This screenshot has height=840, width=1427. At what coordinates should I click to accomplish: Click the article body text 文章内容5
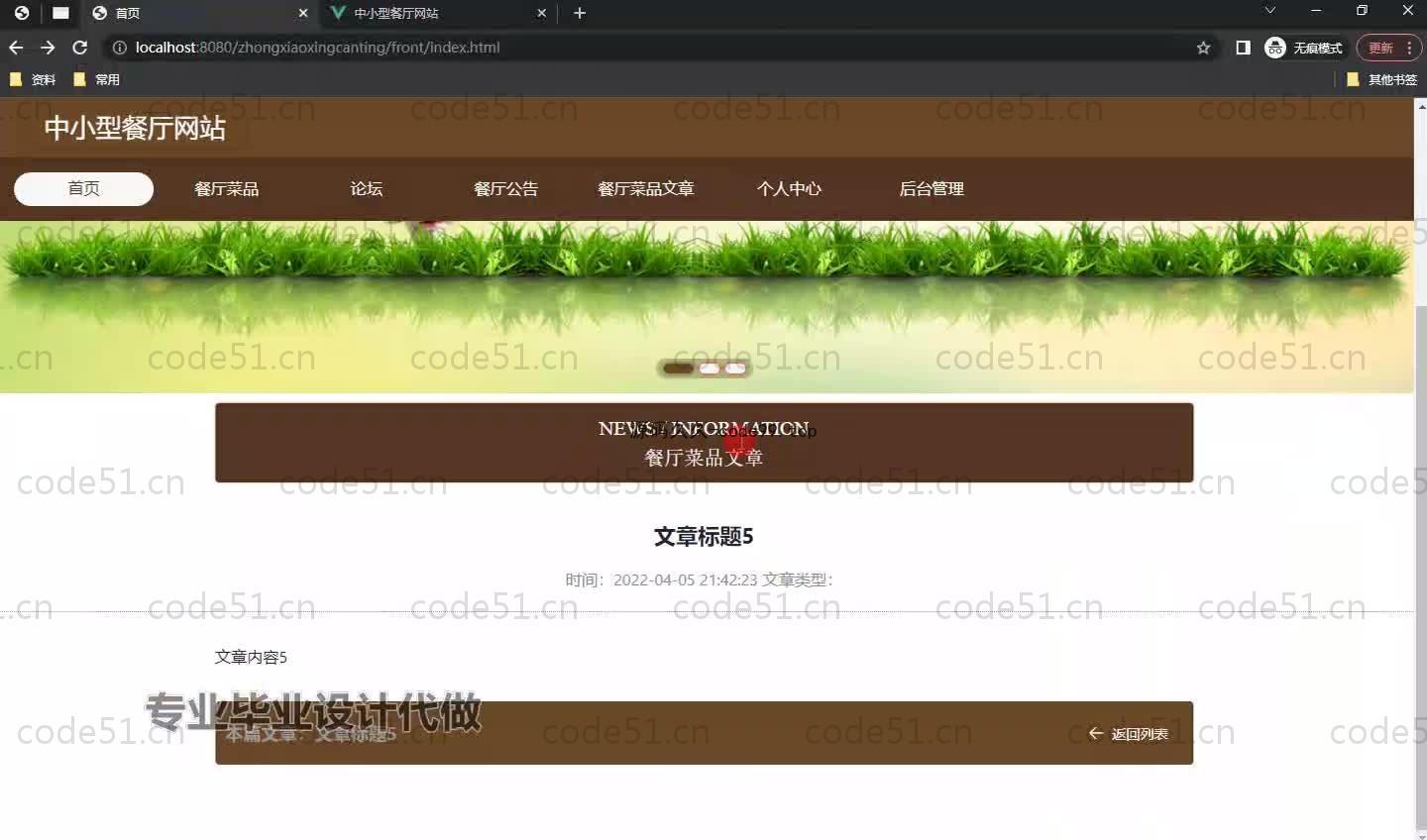(251, 657)
